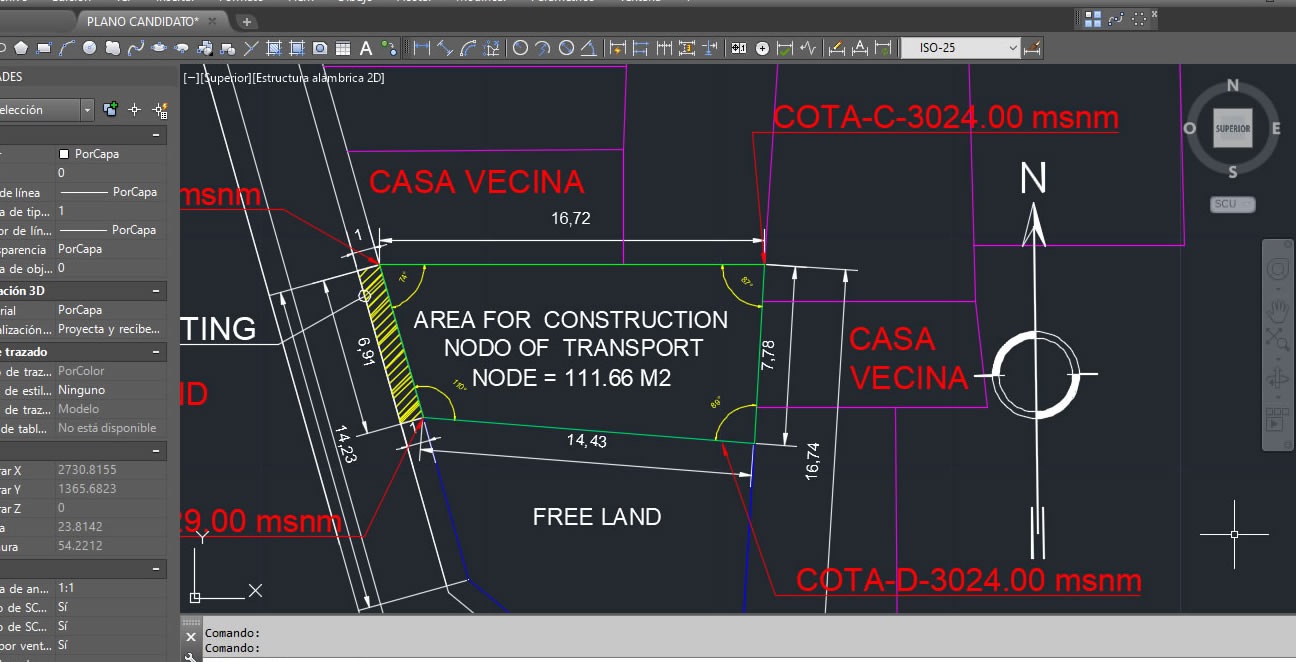Open a new drawing with the plus tab
Image resolution: width=1296 pixels, height=662 pixels.
pos(246,20)
